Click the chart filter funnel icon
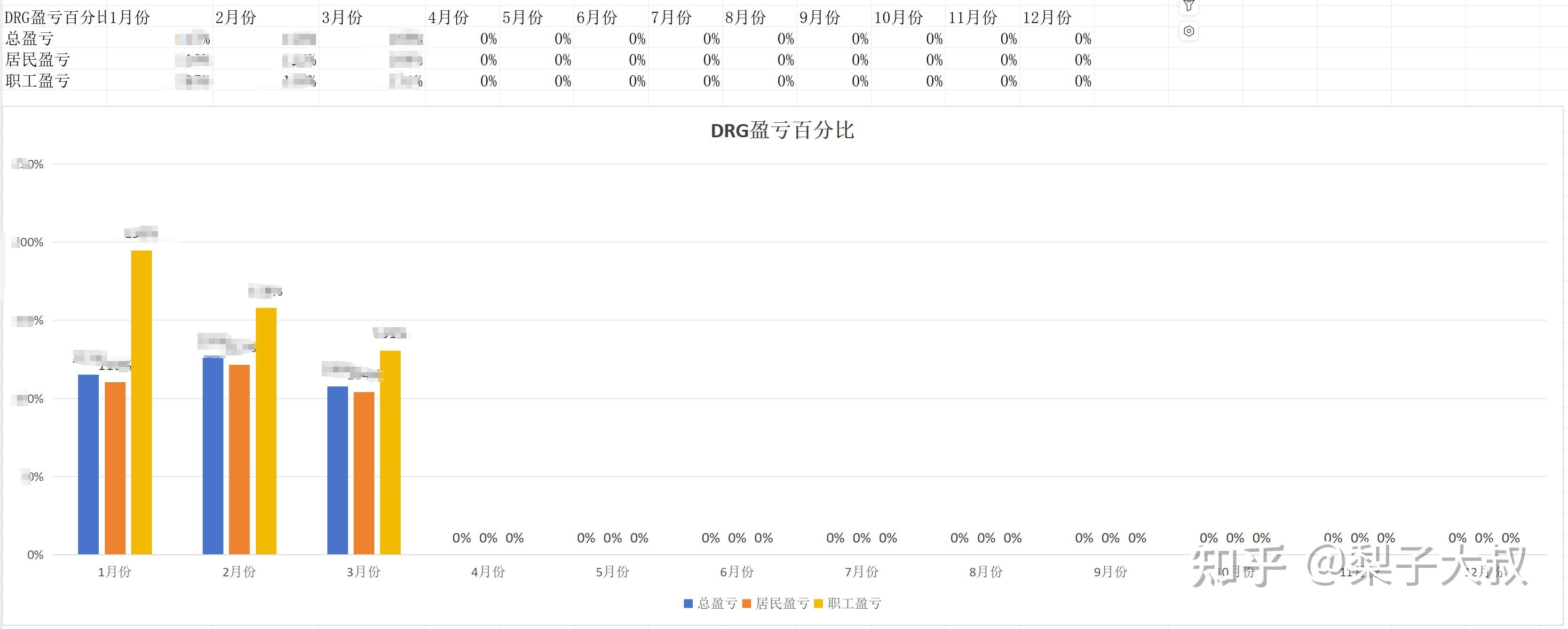1568x629 pixels. [1188, 6]
